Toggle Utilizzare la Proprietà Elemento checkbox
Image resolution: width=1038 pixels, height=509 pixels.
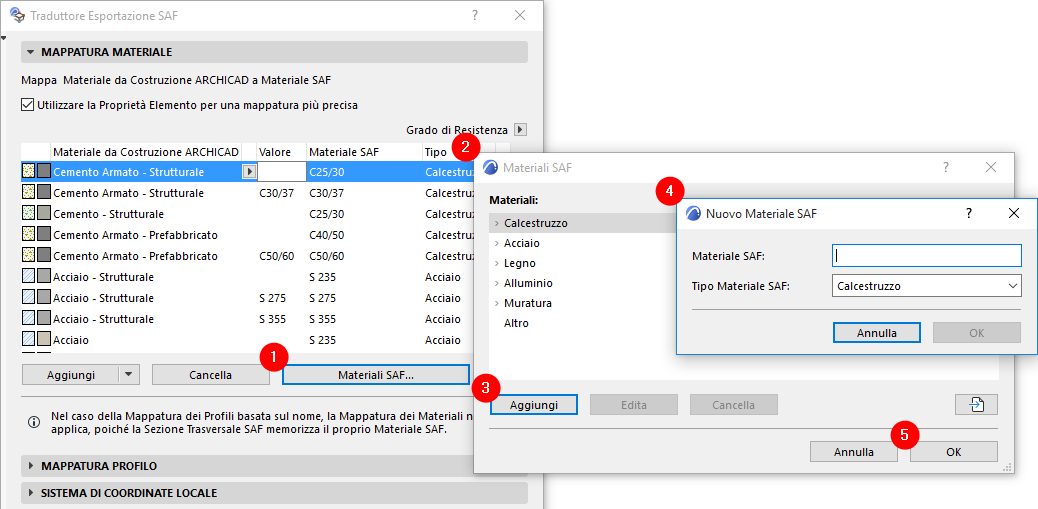click(x=27, y=105)
